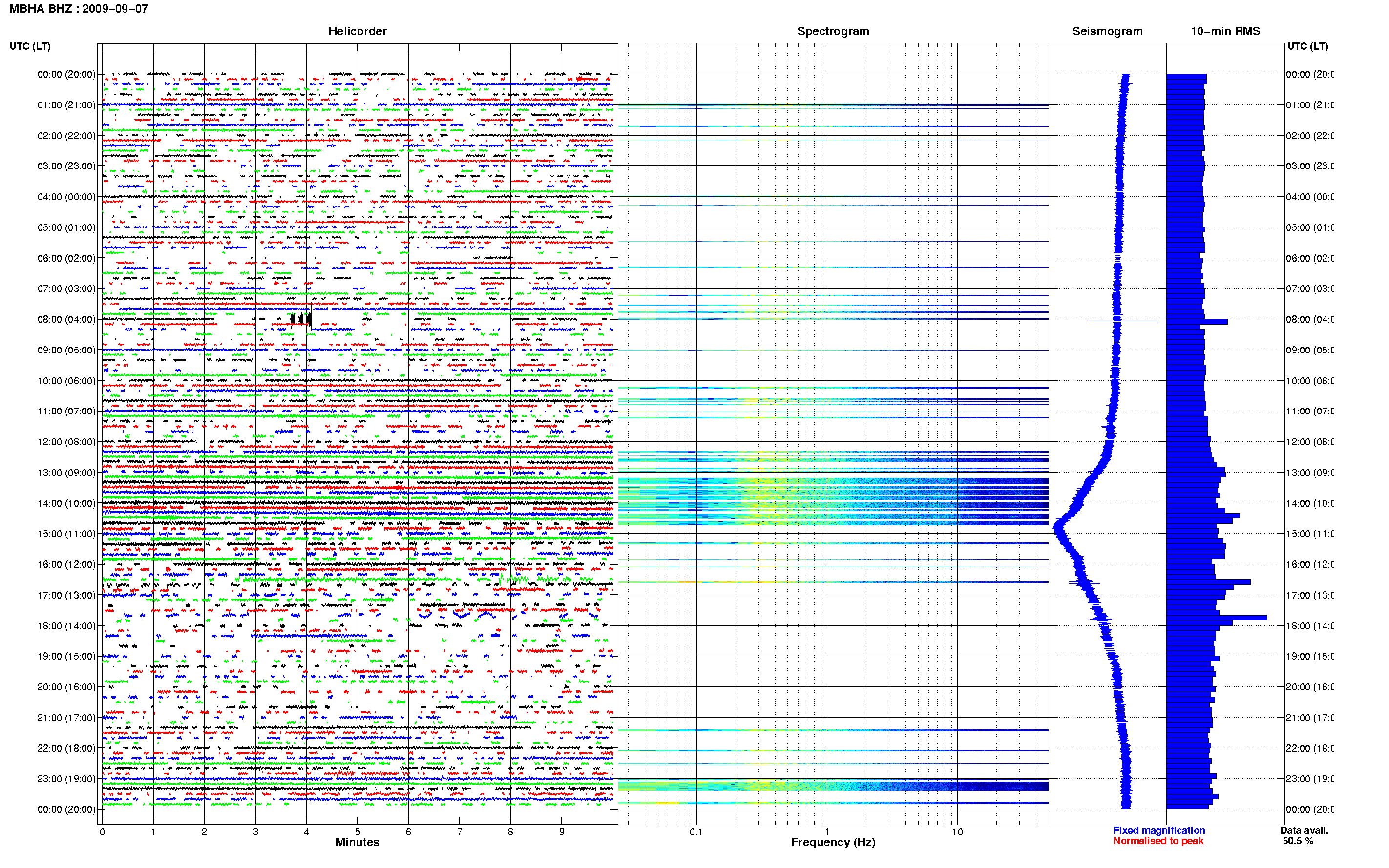Pick left axis label 19:00 (15:00)
This screenshot has height=868, width=1389.
[66, 656]
